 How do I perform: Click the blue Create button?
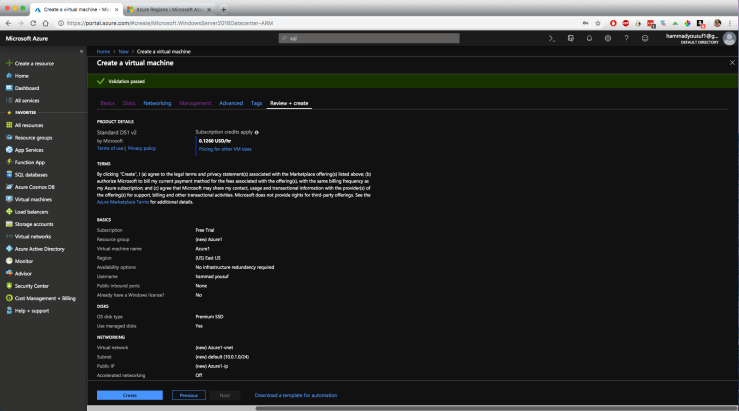point(129,395)
